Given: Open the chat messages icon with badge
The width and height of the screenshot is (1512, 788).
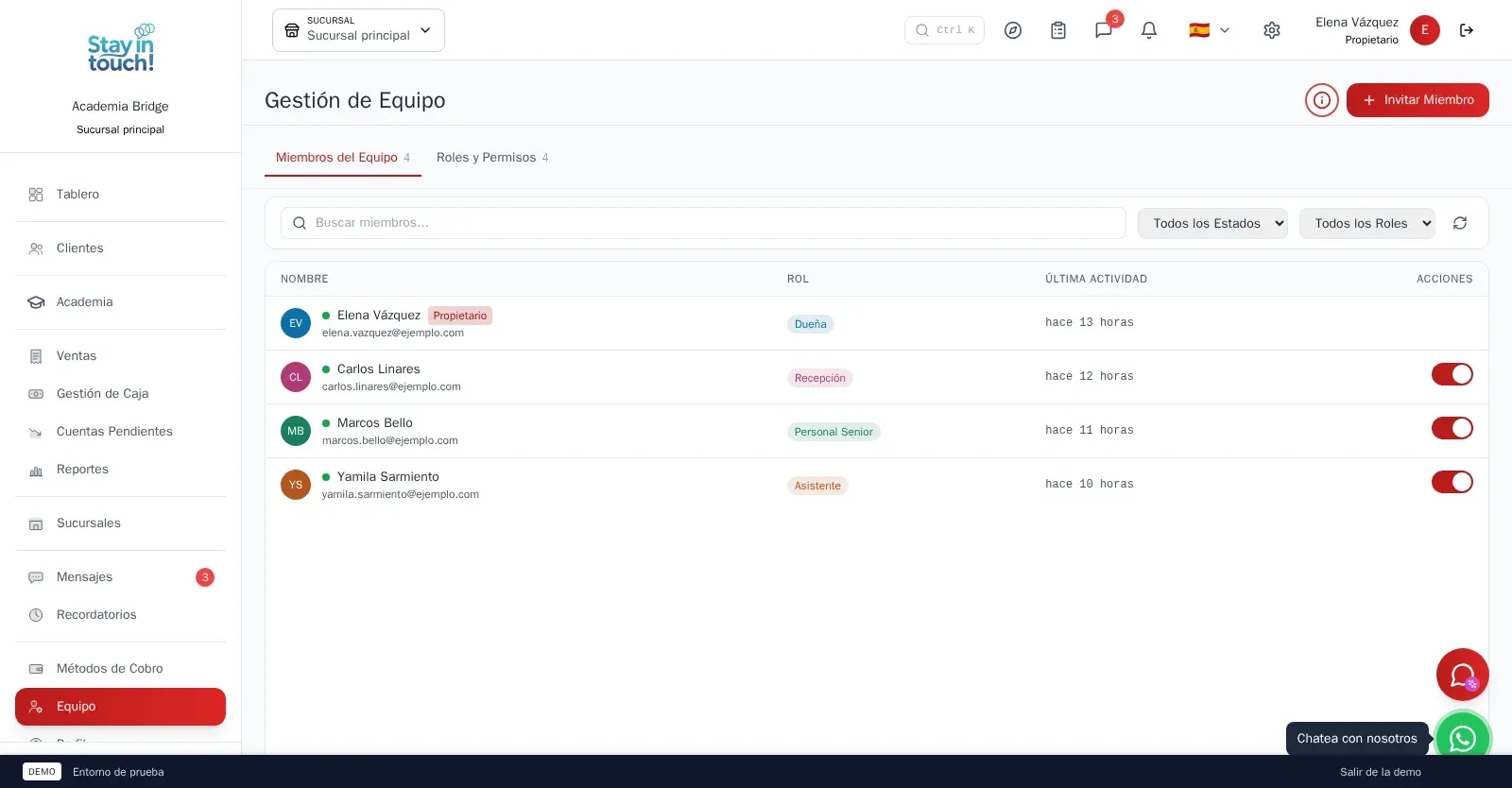Looking at the screenshot, I should [x=1104, y=30].
